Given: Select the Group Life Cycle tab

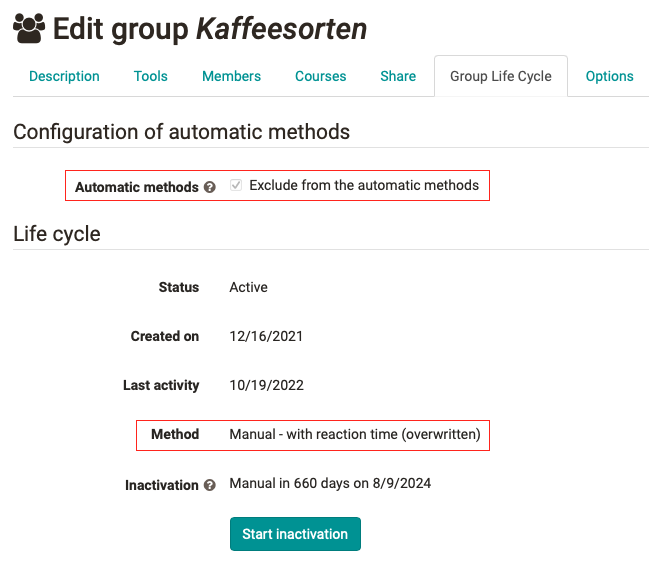Looking at the screenshot, I should [501, 76].
